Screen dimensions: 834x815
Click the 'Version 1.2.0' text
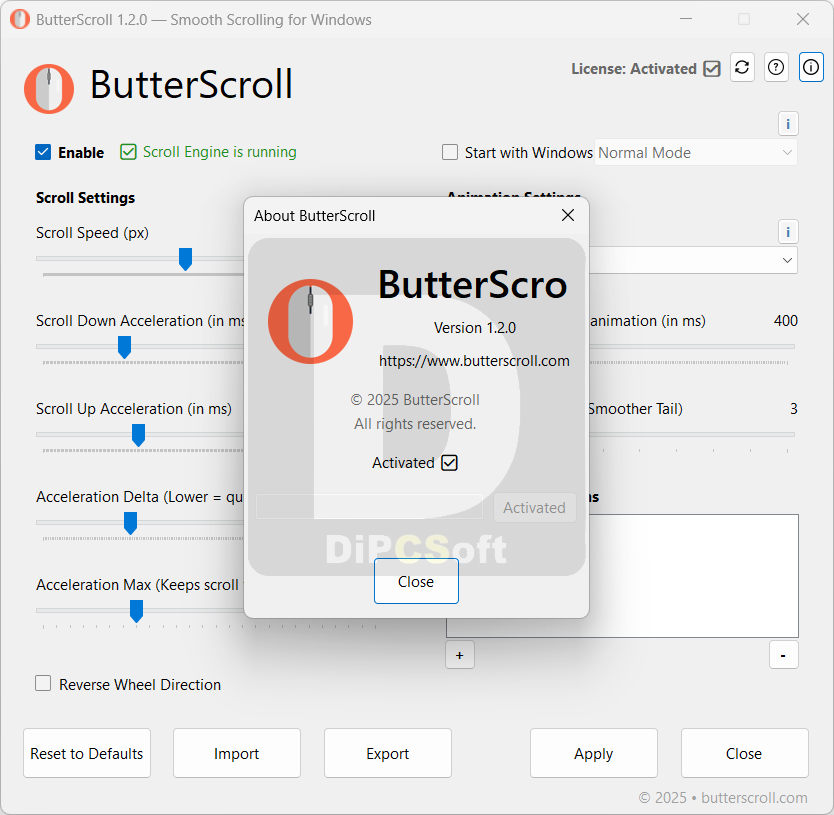(x=475, y=328)
